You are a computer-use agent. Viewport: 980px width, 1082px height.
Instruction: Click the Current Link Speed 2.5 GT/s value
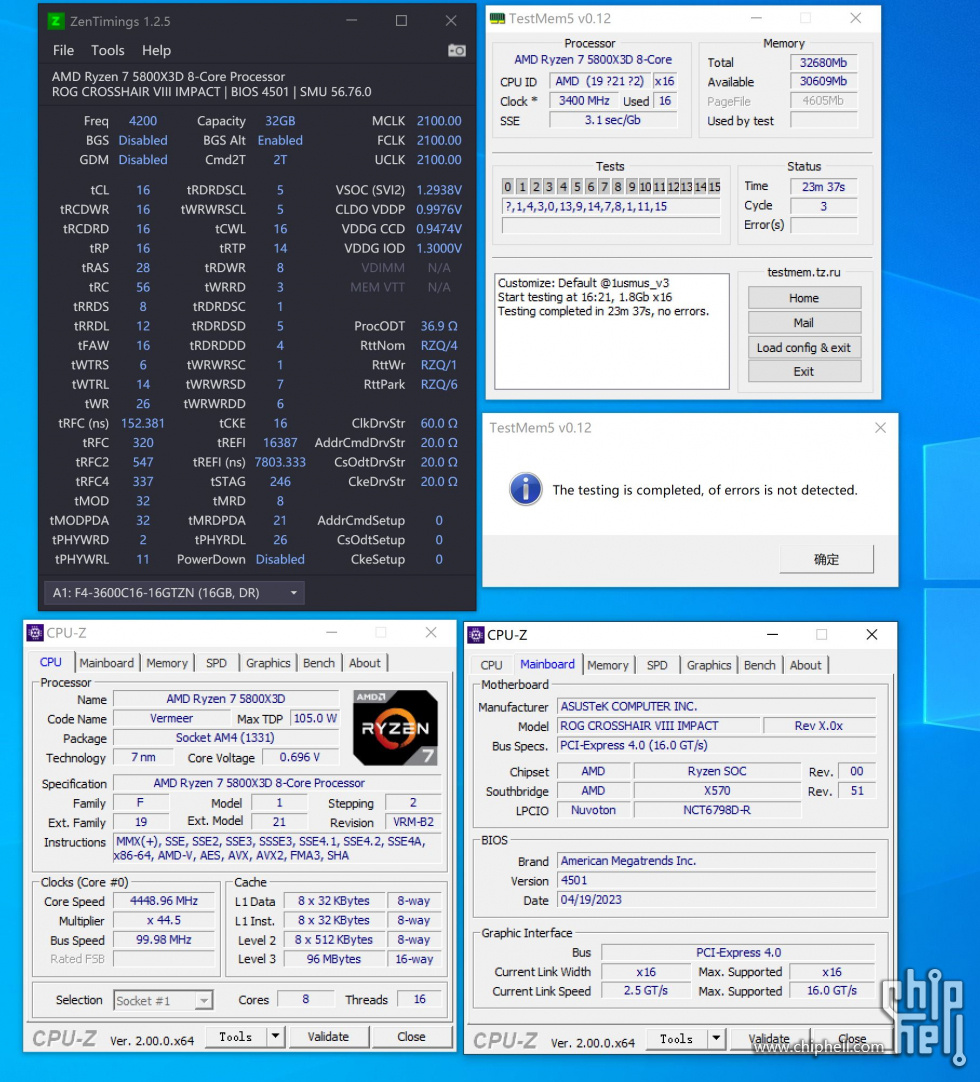pos(646,990)
